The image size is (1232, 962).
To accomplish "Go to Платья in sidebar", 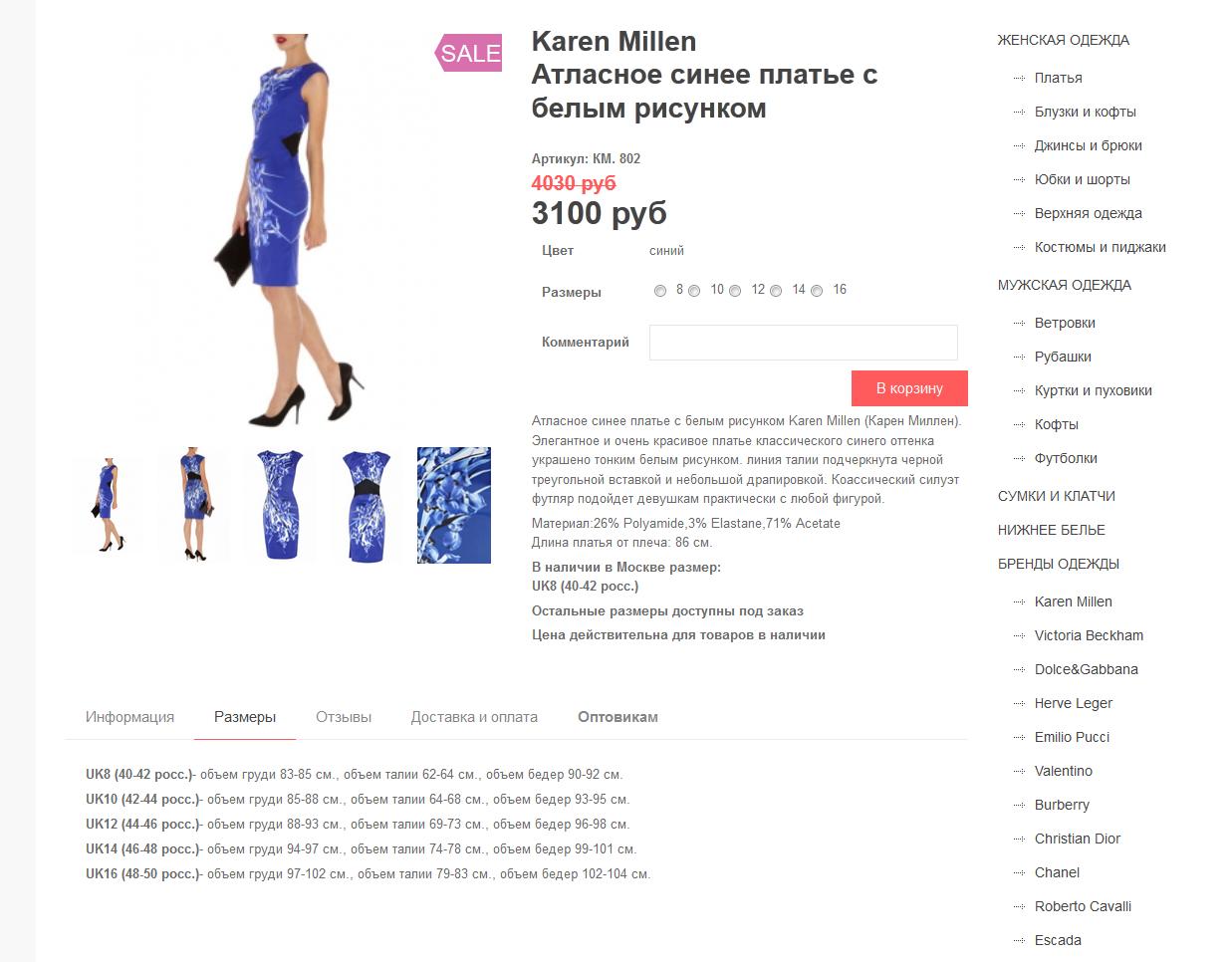I will 1058,78.
